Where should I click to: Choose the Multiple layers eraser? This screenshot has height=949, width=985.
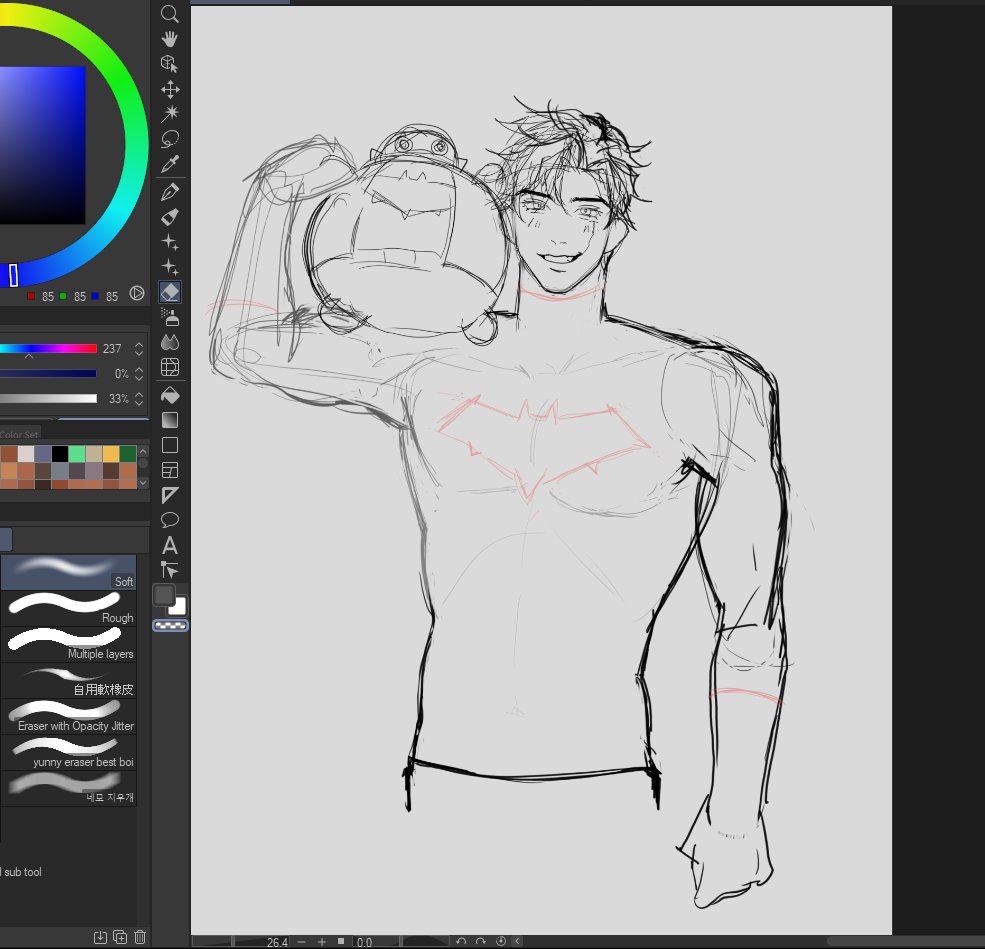pos(68,644)
